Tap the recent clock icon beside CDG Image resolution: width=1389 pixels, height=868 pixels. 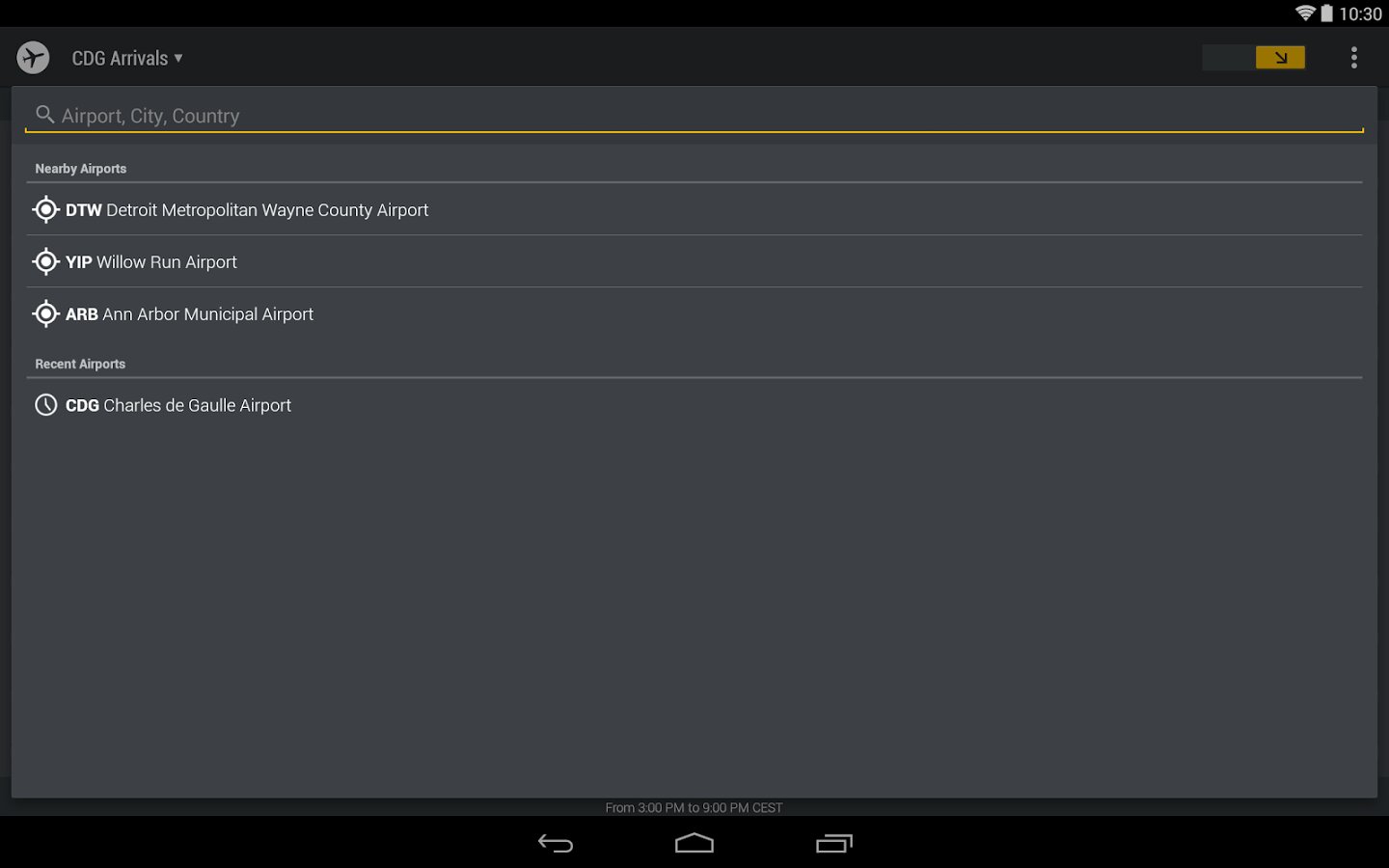pos(45,405)
